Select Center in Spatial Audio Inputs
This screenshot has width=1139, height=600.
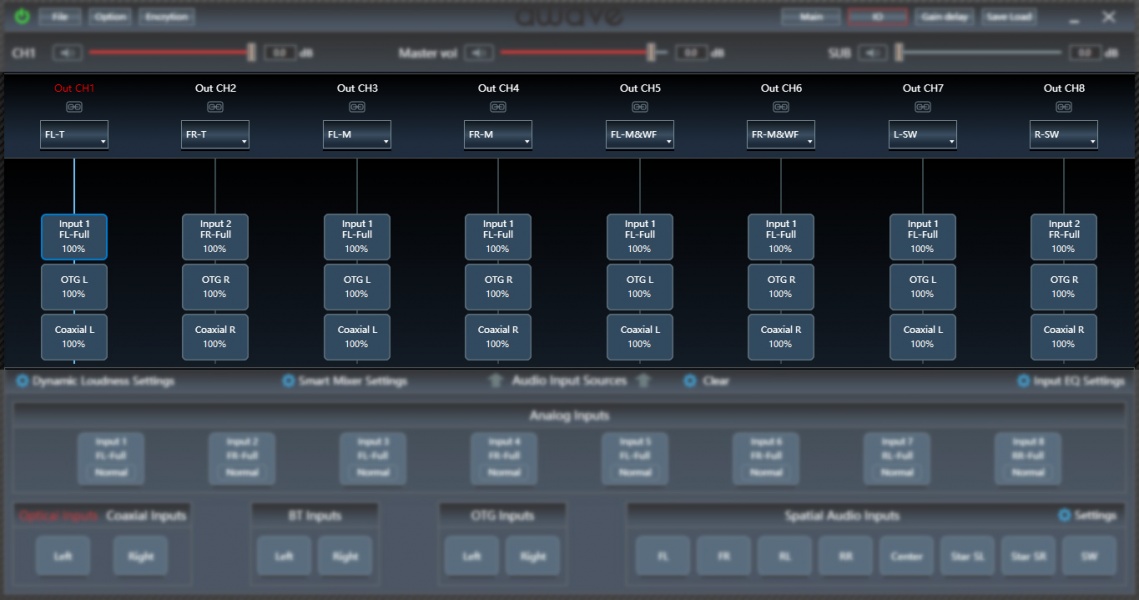pos(906,556)
